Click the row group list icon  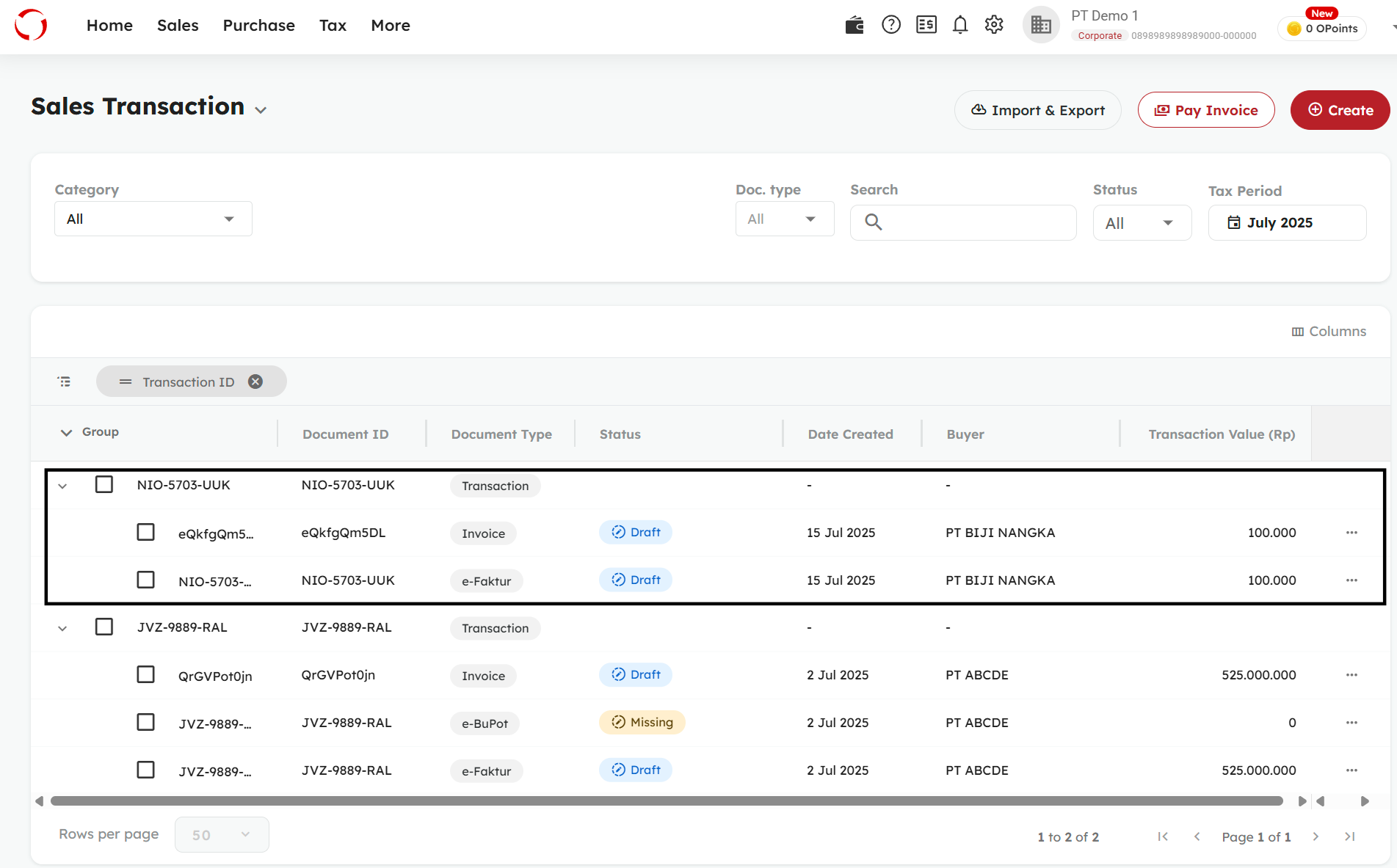coord(65,382)
